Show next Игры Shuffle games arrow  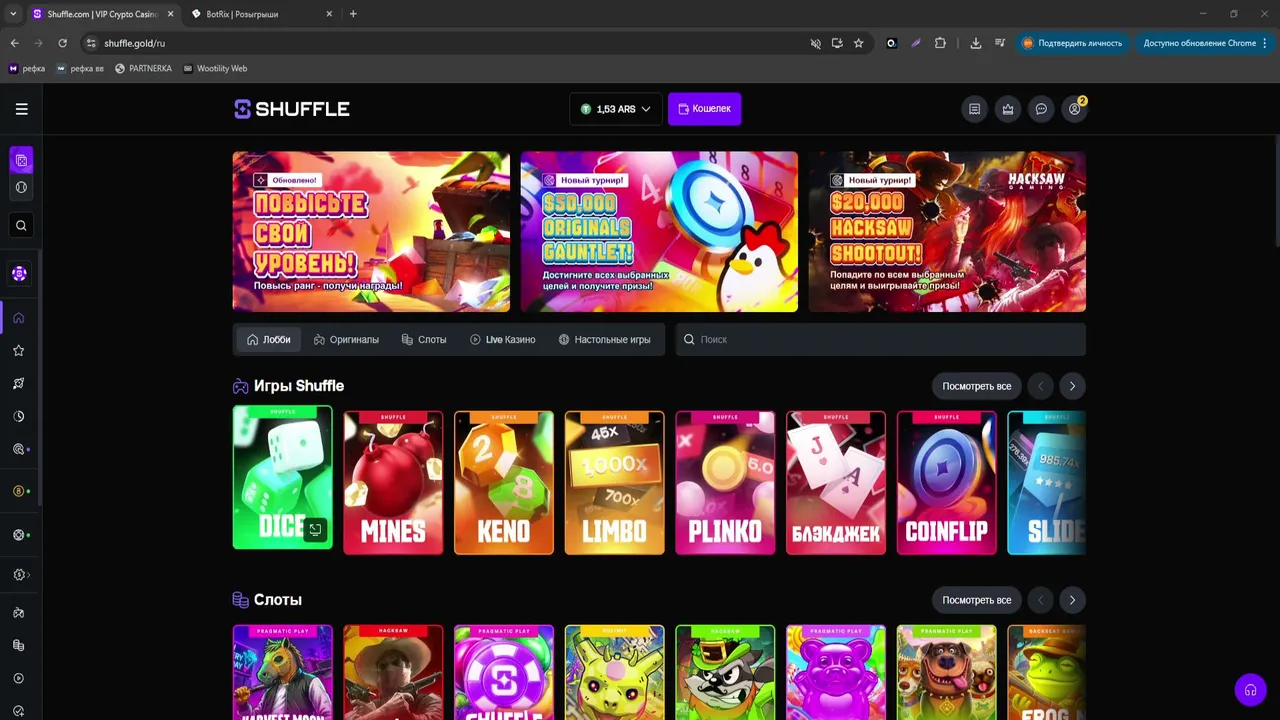pos(1072,386)
